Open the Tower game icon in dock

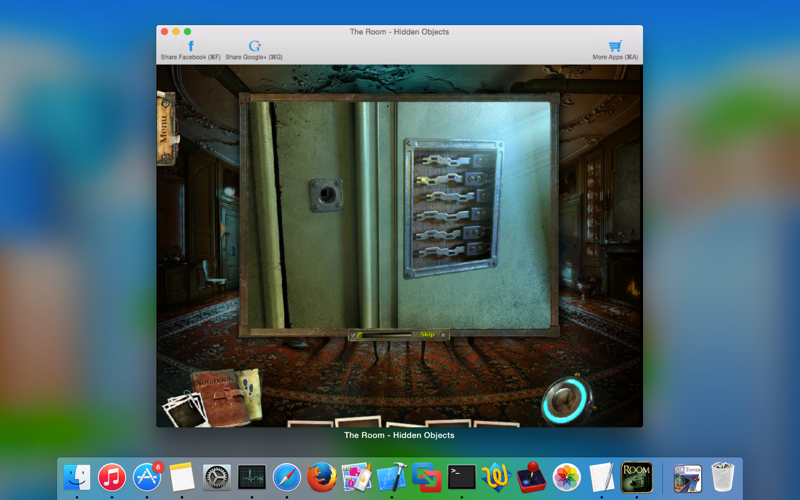[x=687, y=478]
